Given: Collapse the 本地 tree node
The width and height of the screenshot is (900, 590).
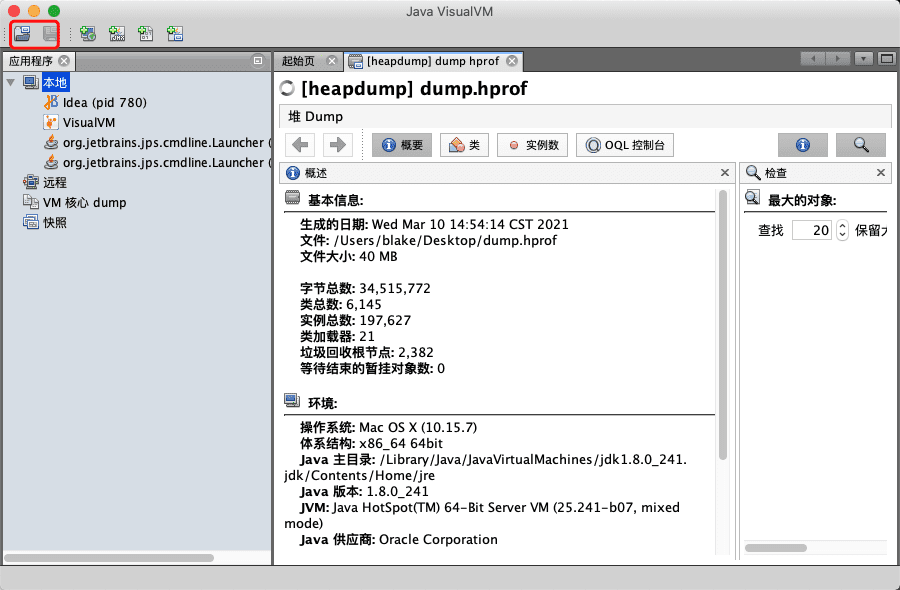Looking at the screenshot, I should point(10,83).
